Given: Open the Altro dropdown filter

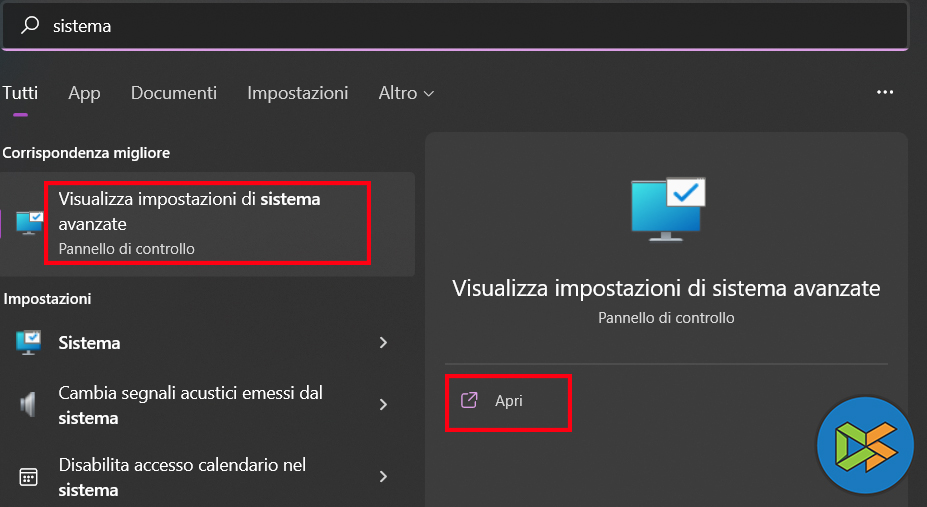Looking at the screenshot, I should [x=406, y=93].
